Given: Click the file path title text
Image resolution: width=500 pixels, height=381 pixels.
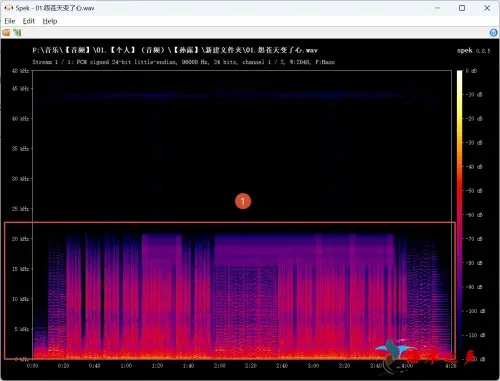Looking at the screenshot, I should point(175,50).
